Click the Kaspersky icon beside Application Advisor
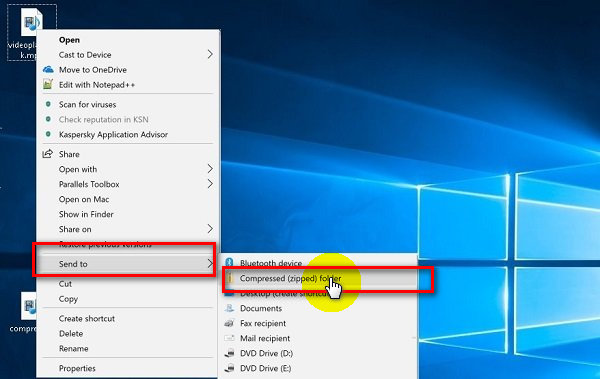Image resolution: width=600 pixels, height=379 pixels. point(48,134)
